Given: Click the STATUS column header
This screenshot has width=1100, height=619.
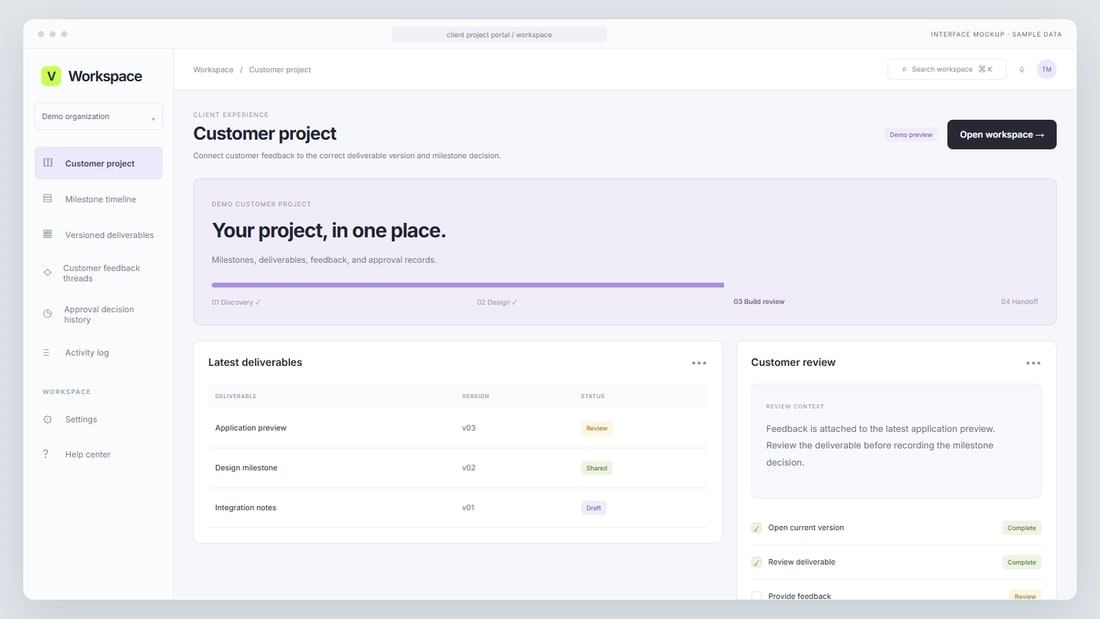Looking at the screenshot, I should 593,397.
